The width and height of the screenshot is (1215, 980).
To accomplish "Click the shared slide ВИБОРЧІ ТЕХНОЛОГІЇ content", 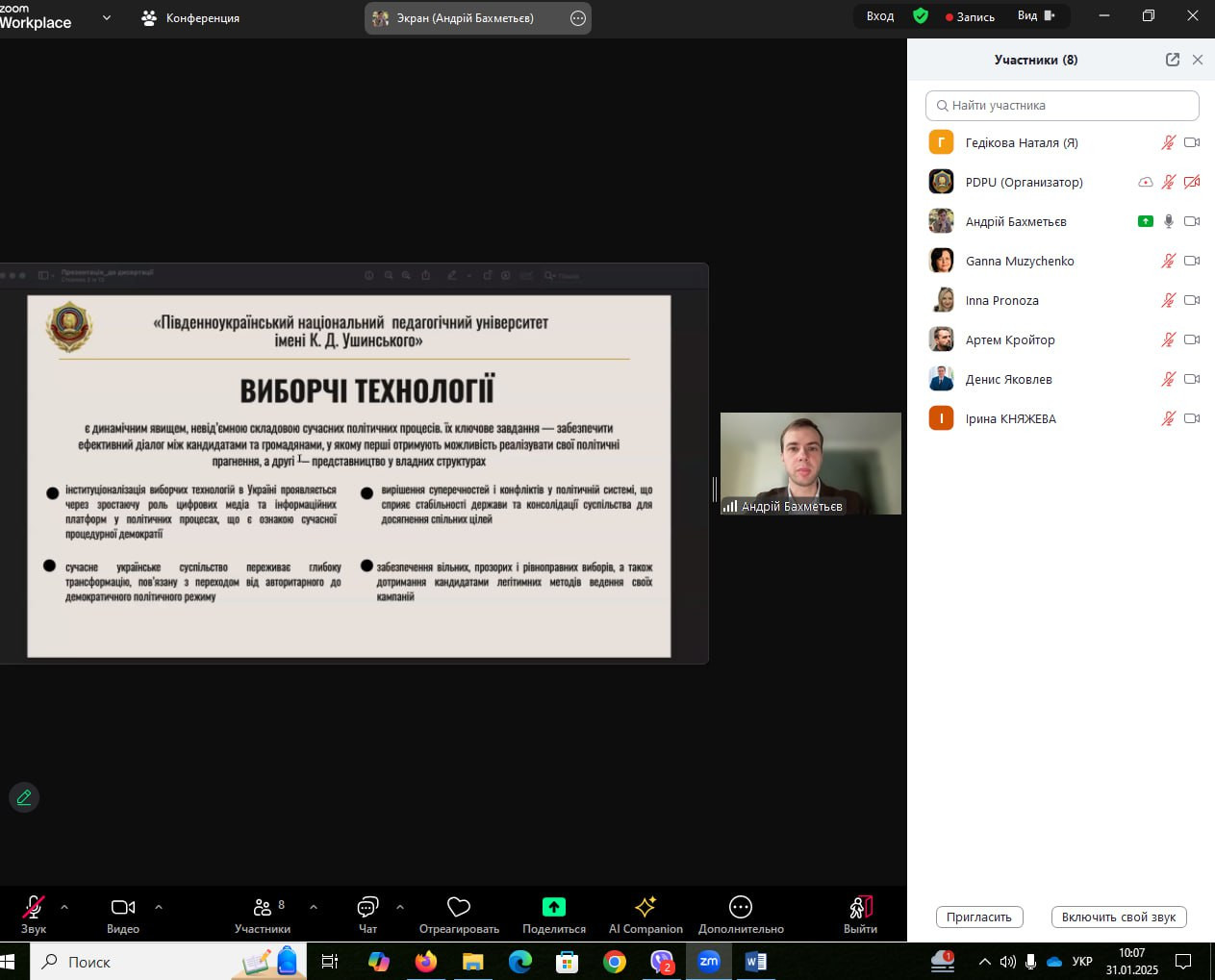I will click(348, 476).
